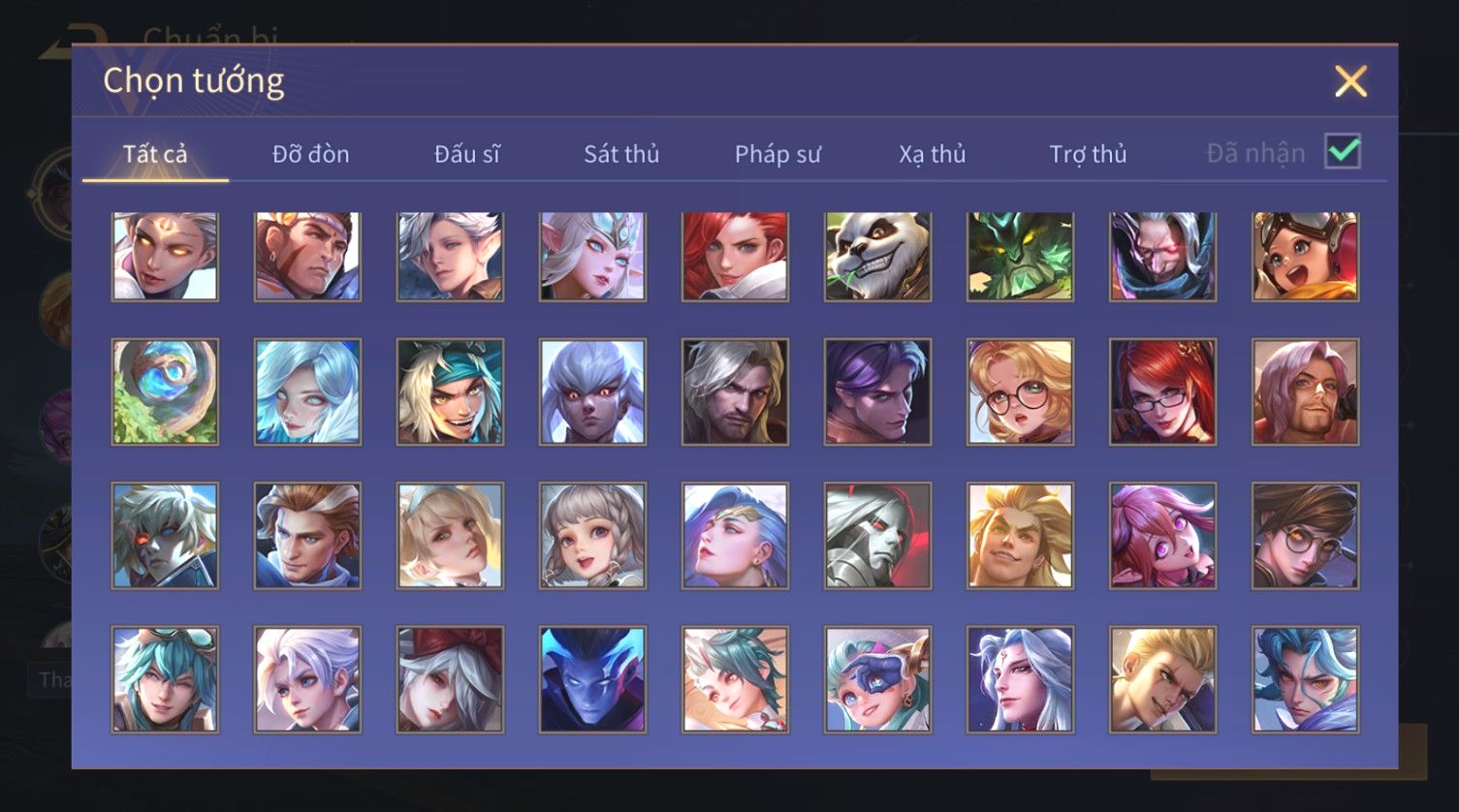Pick the blue-skinned demon hero portrait

(x=592, y=679)
